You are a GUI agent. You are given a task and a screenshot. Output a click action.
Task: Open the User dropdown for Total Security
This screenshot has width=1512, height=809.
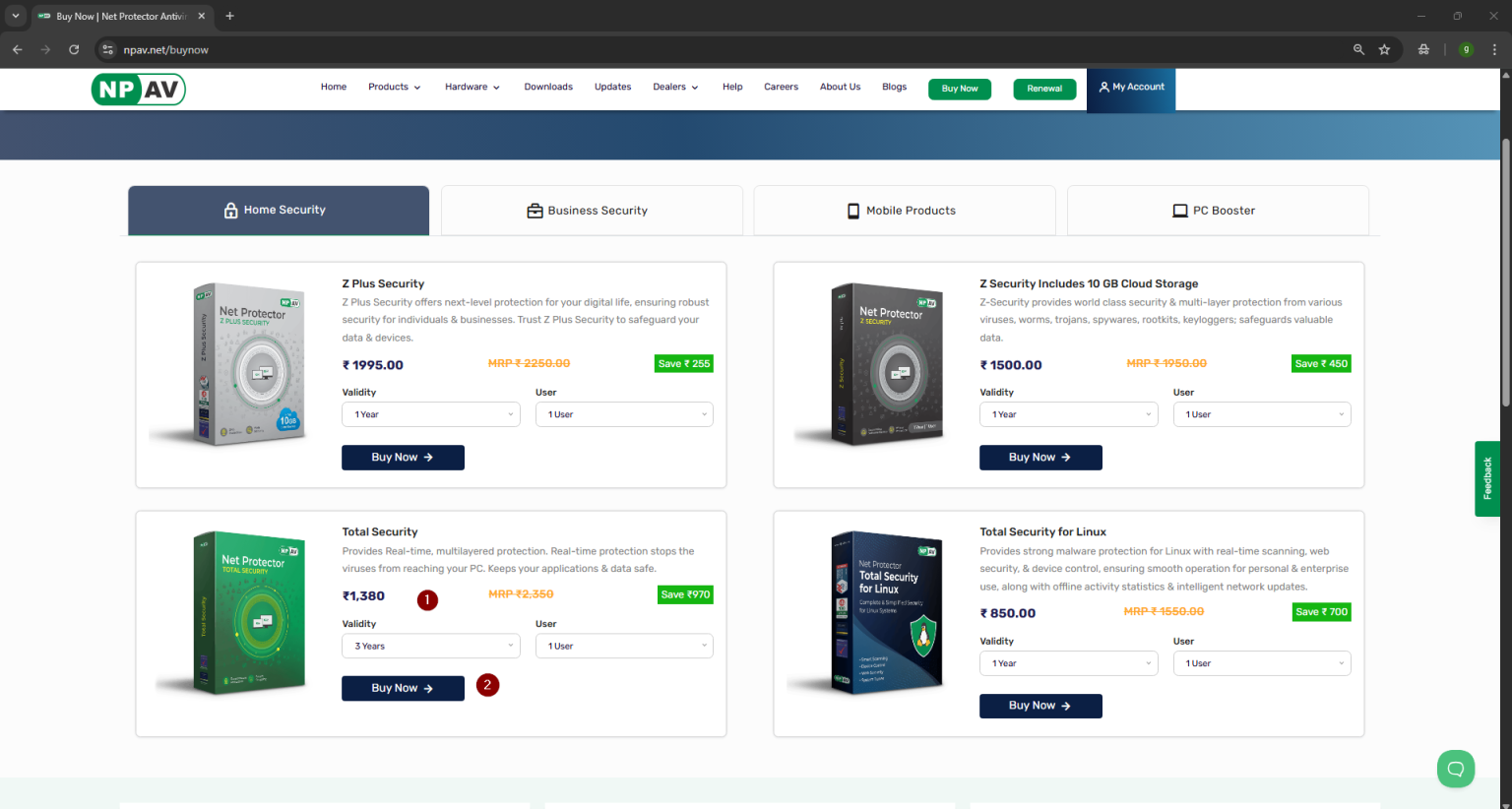624,646
